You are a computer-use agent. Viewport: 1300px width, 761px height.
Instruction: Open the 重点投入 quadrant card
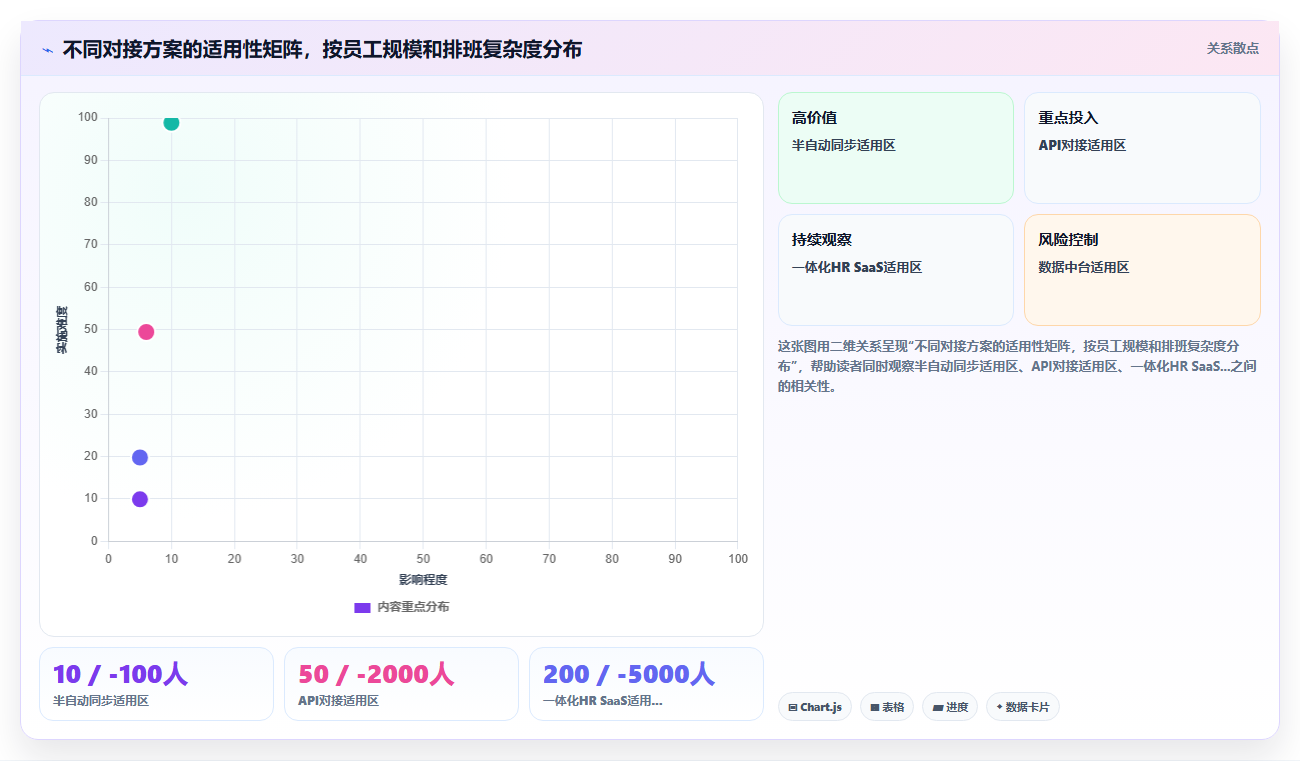(1142, 148)
